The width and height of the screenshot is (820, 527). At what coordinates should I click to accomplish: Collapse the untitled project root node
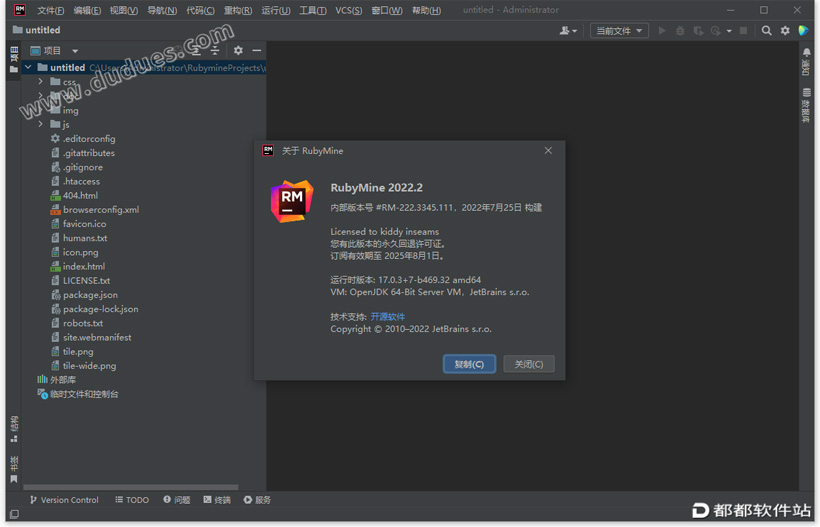(x=28, y=67)
